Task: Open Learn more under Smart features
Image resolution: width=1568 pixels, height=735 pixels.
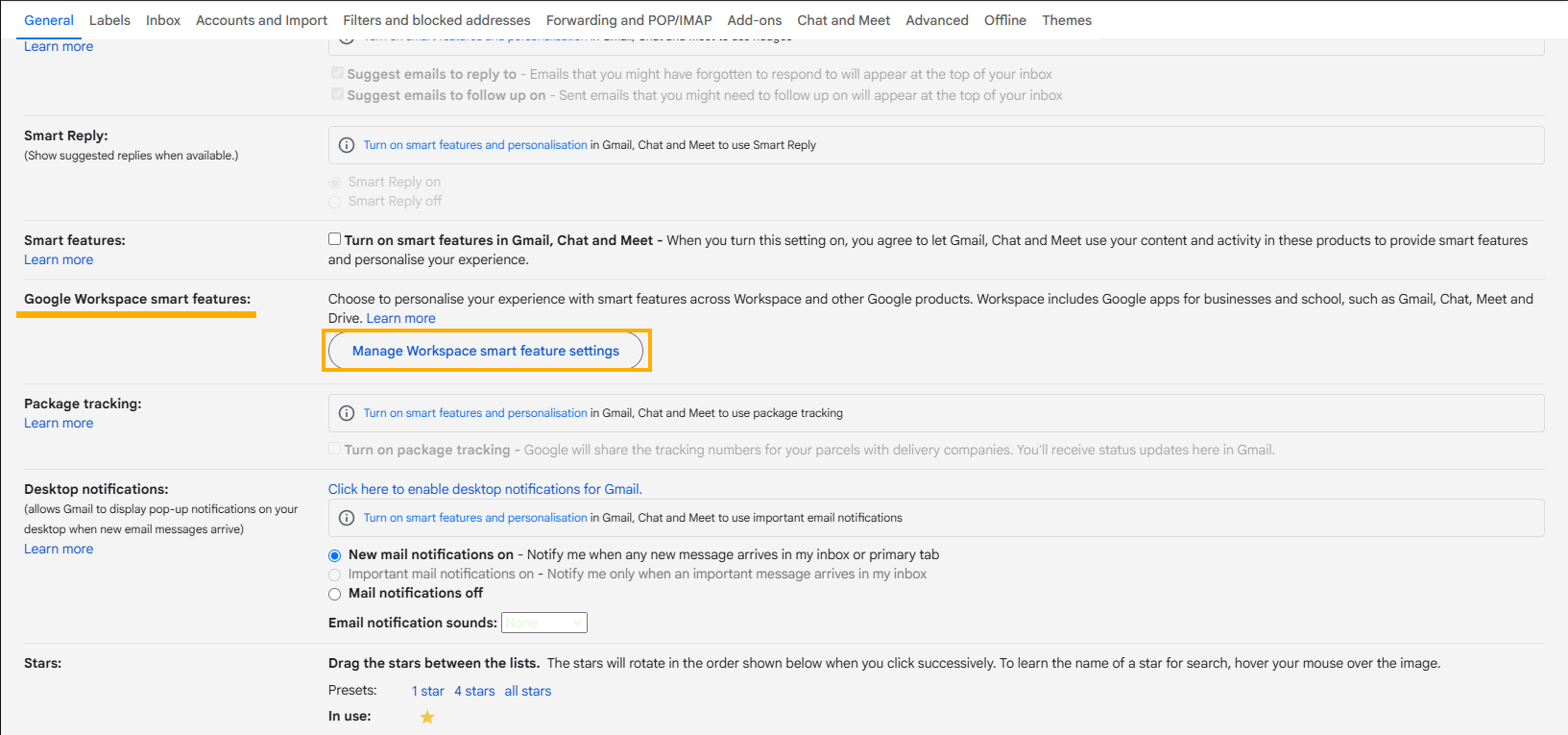Action: pyautogui.click(x=59, y=259)
